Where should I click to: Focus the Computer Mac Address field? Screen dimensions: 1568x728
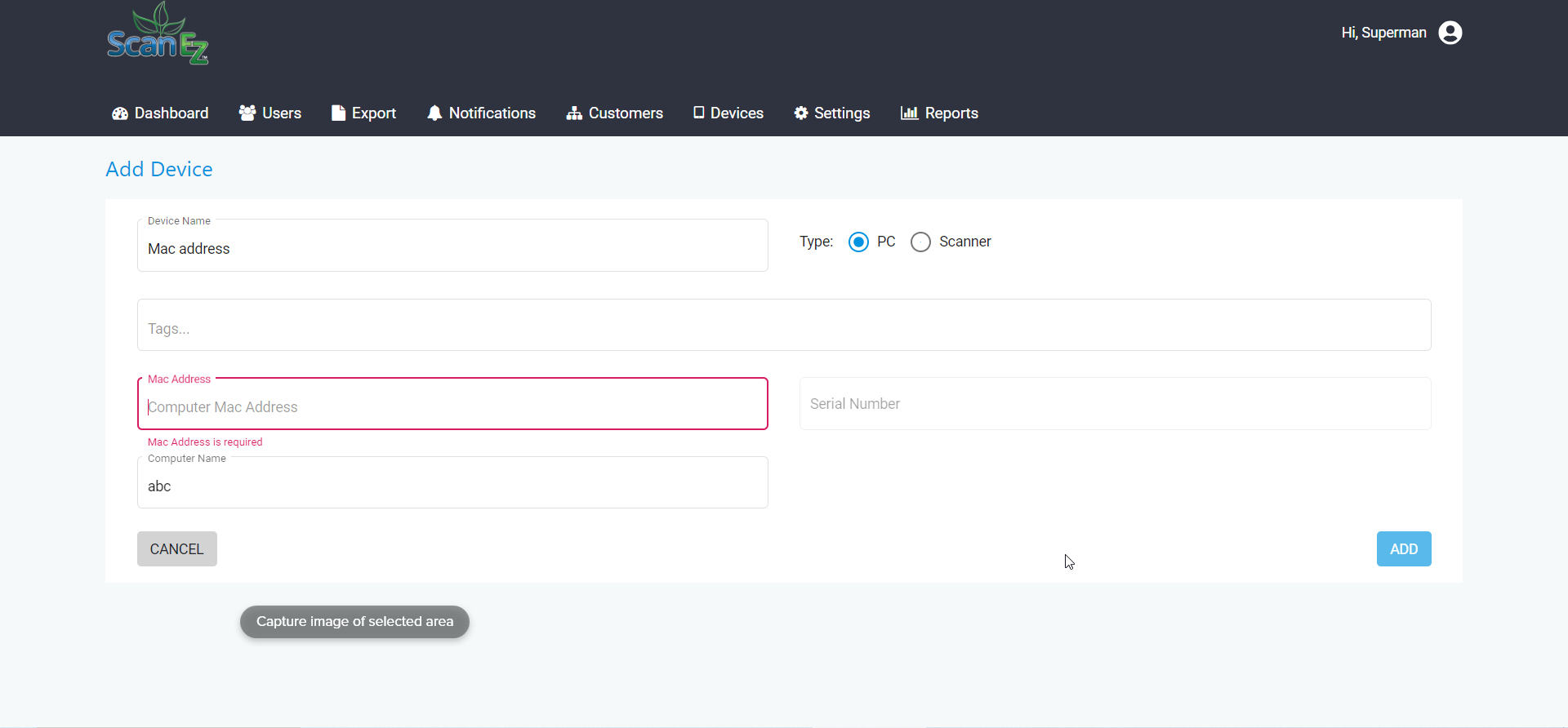click(x=452, y=403)
